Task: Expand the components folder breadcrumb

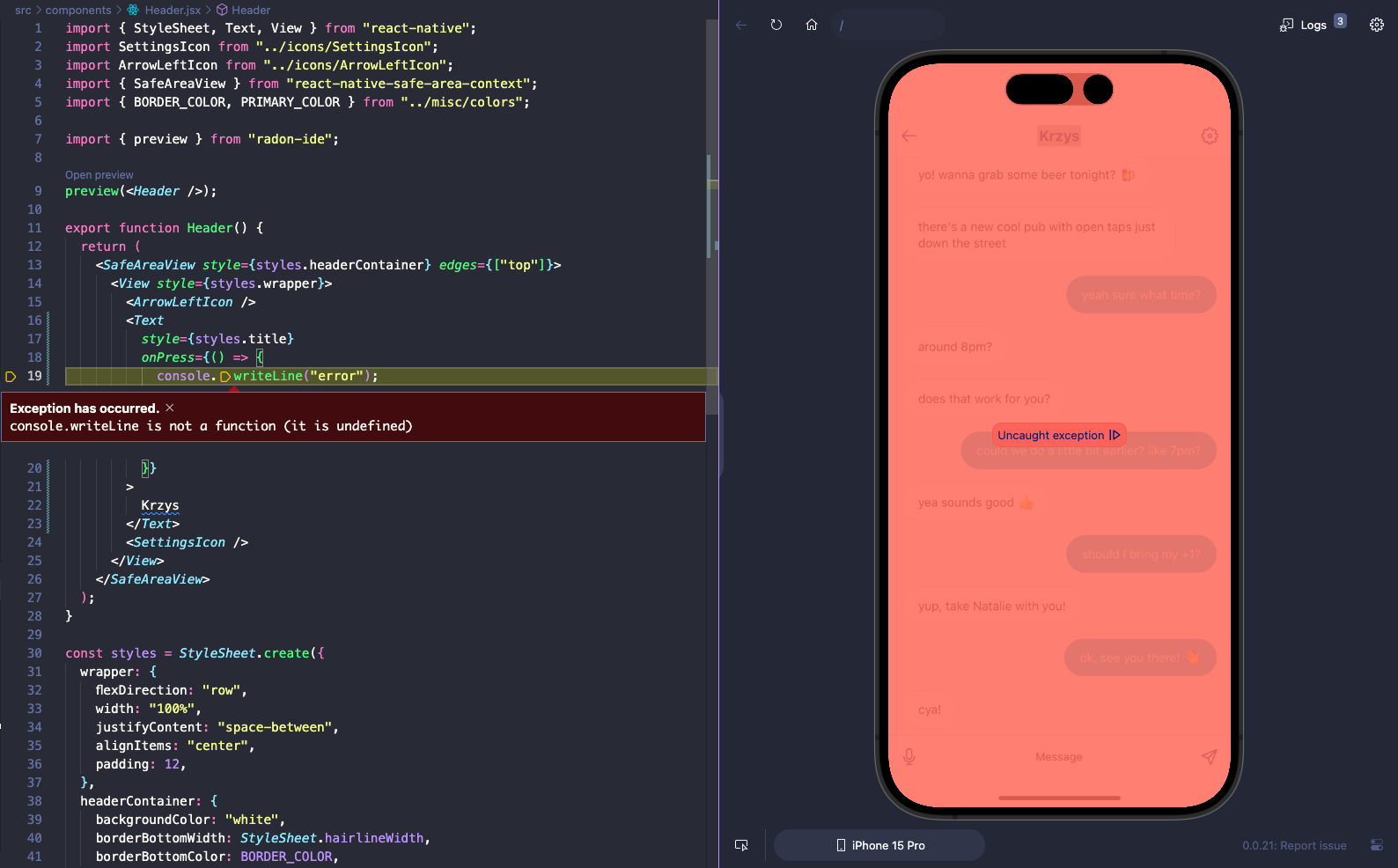Action: 78,10
